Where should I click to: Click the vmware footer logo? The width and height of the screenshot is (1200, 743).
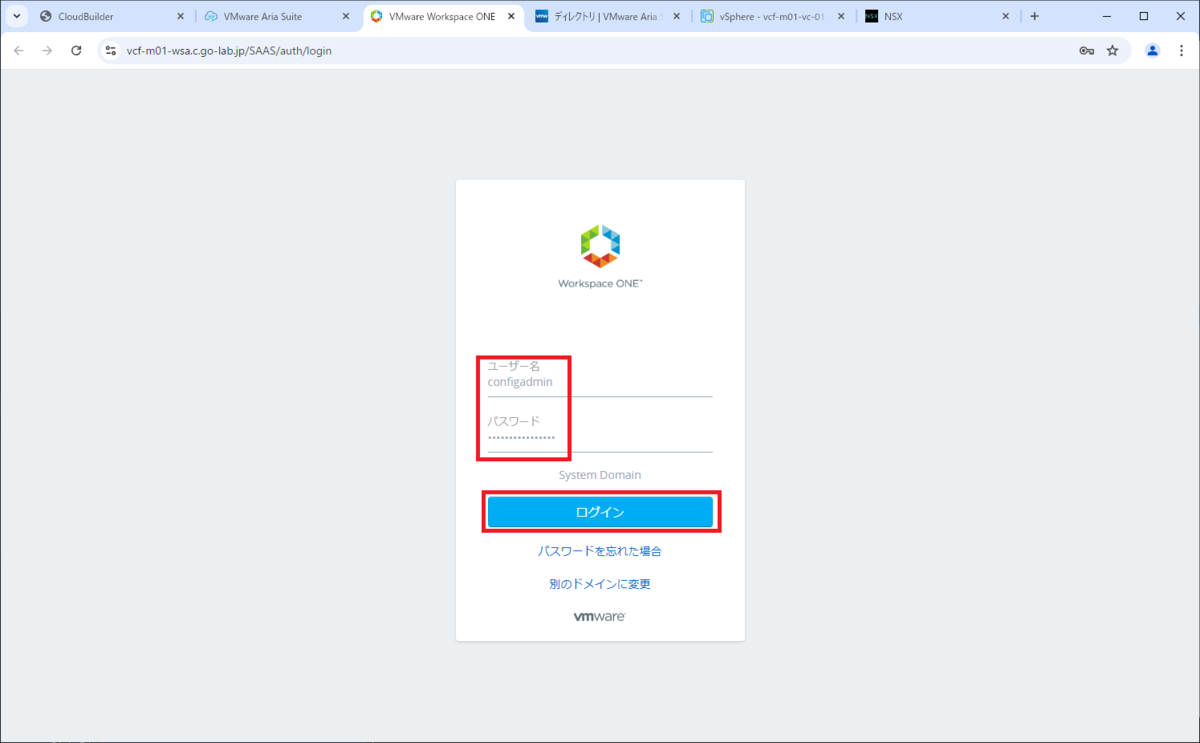pyautogui.click(x=600, y=616)
